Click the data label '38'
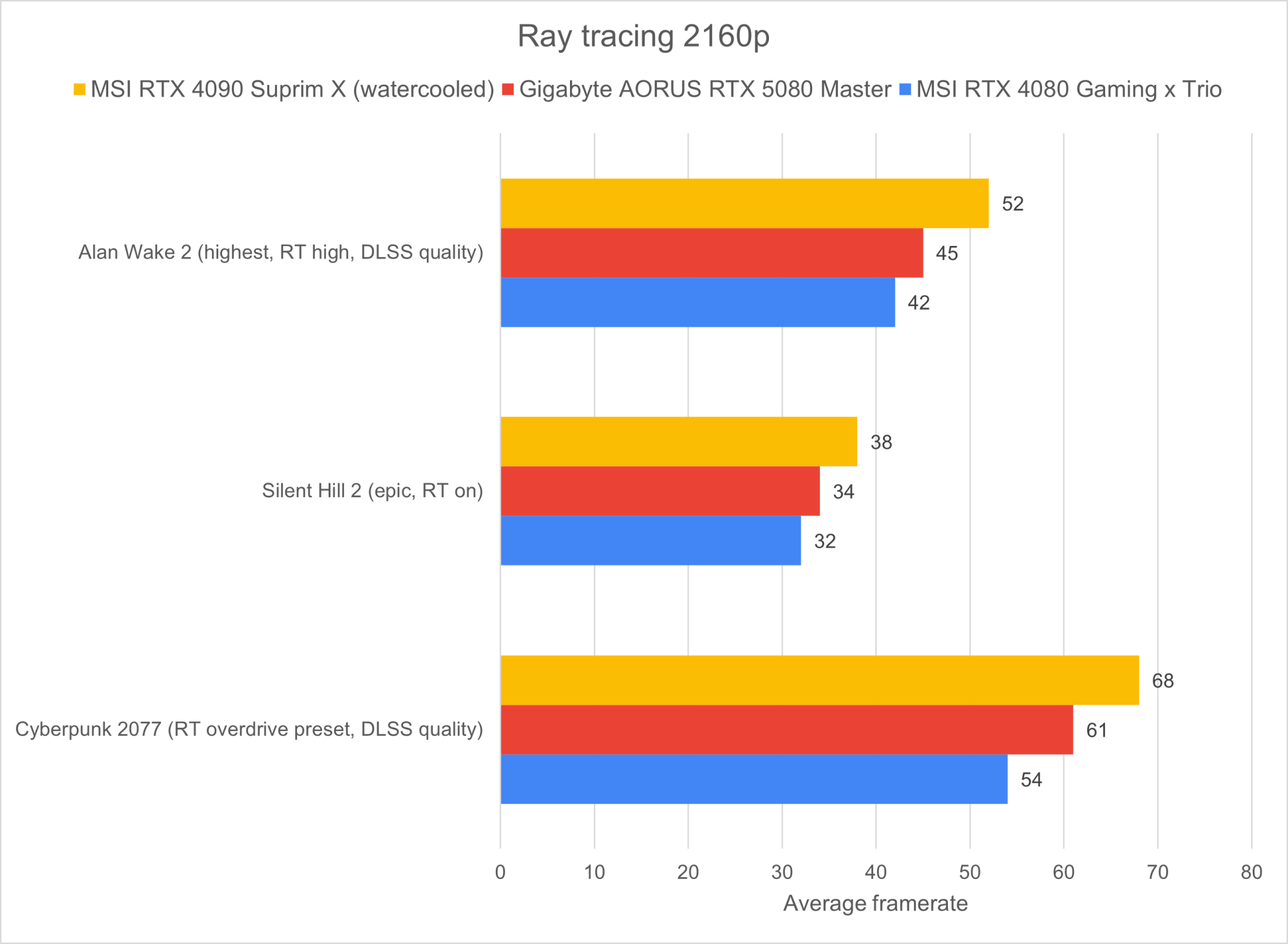This screenshot has width=1288, height=944. 881,442
